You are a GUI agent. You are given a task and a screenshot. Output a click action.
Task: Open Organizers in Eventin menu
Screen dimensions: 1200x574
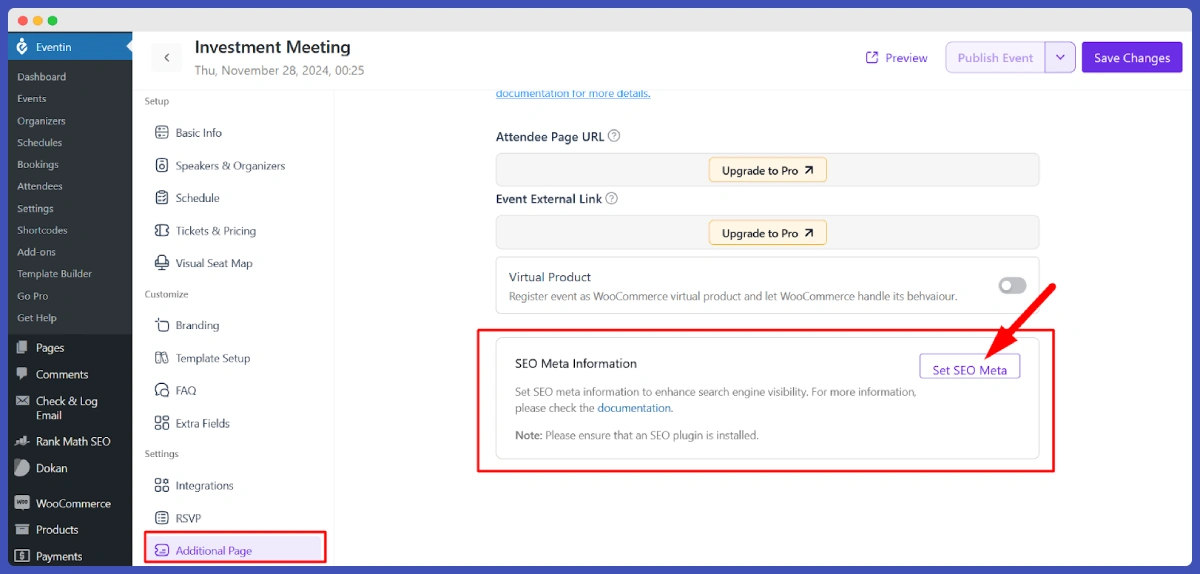(x=41, y=121)
